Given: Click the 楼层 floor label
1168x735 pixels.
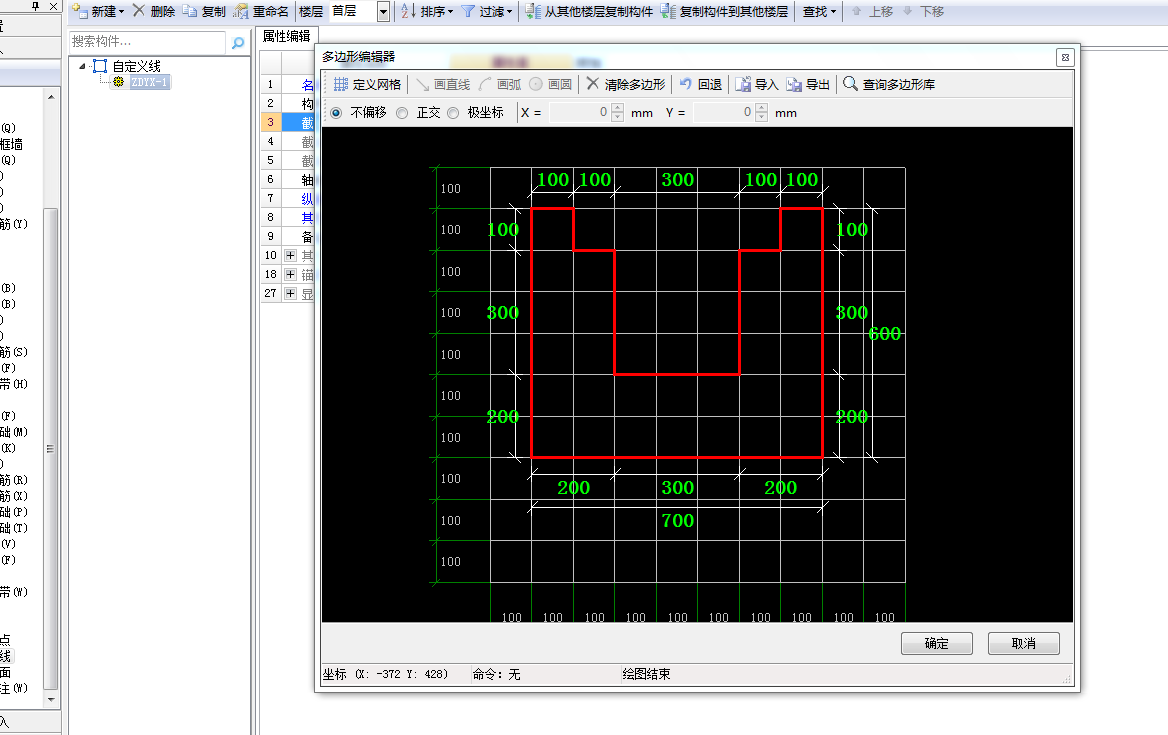Looking at the screenshot, I should click(x=311, y=11).
